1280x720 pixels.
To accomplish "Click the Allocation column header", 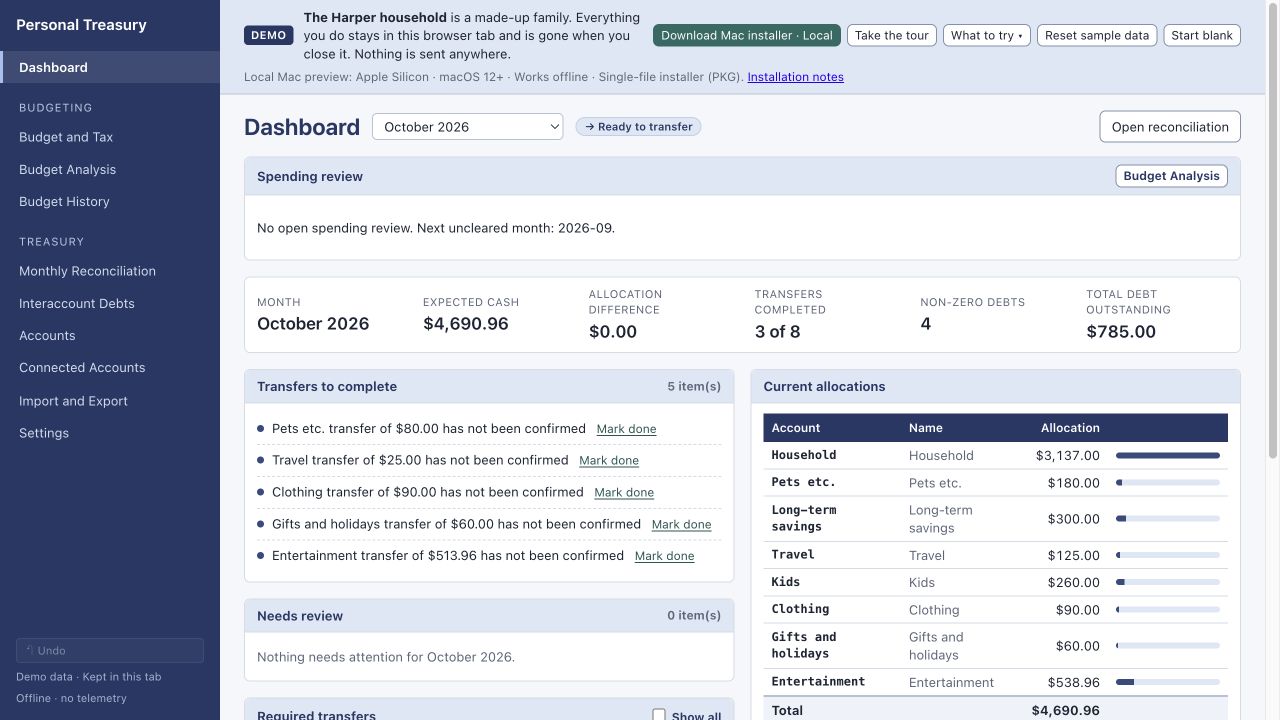I will coord(1070,428).
